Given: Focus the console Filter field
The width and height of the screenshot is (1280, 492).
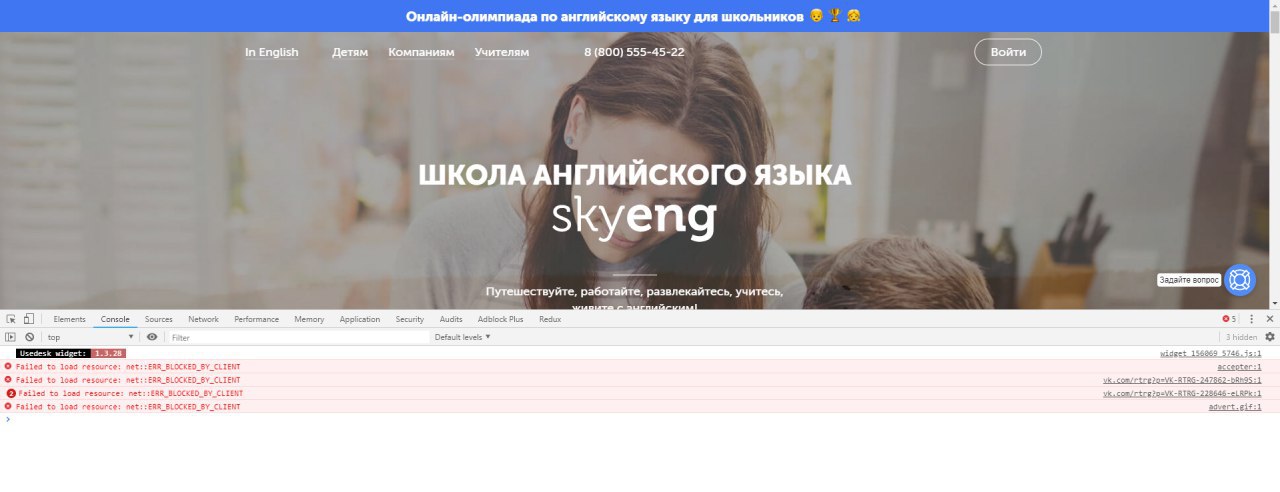Looking at the screenshot, I should pos(298,337).
